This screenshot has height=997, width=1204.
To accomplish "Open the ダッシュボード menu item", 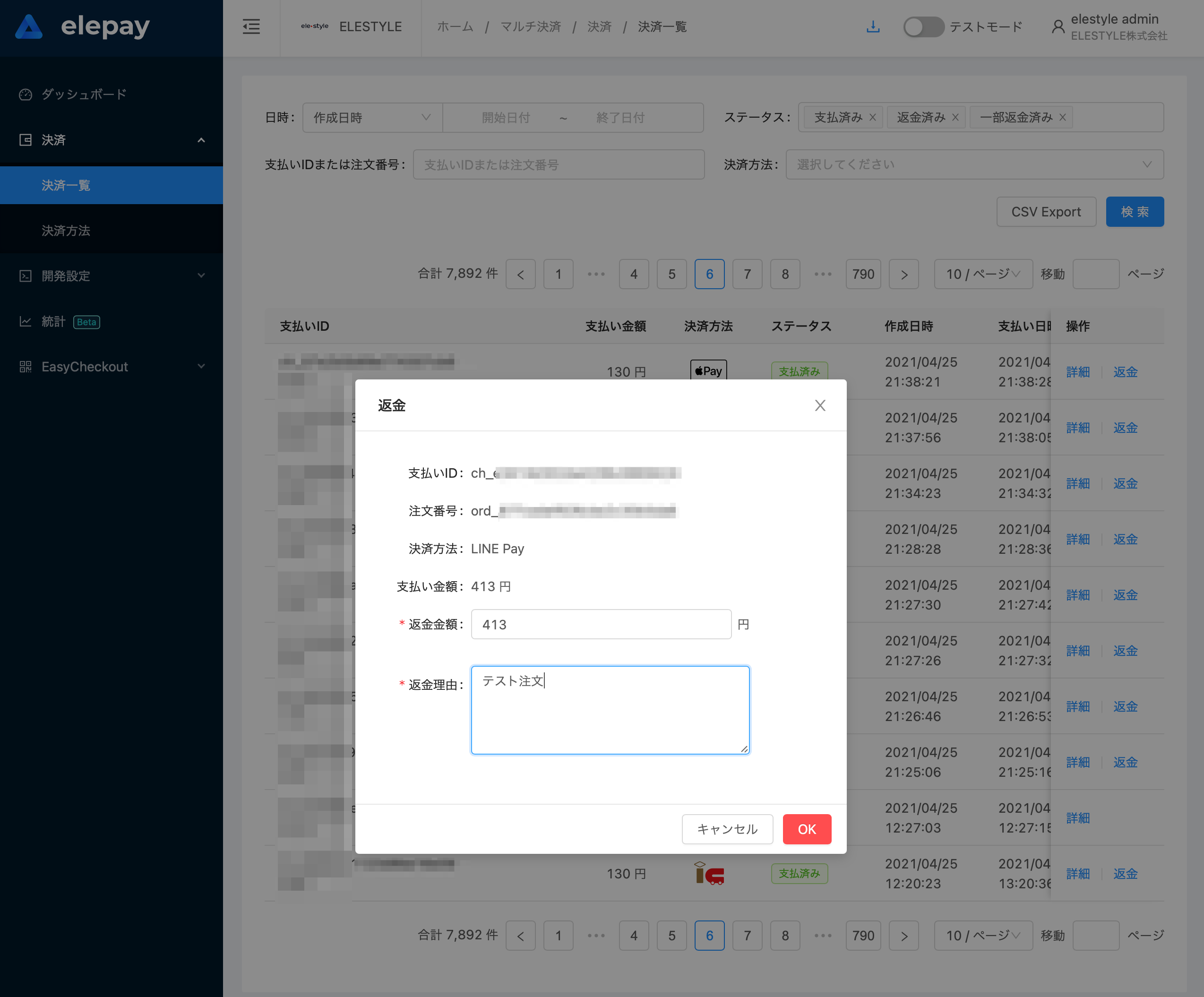I will point(84,94).
